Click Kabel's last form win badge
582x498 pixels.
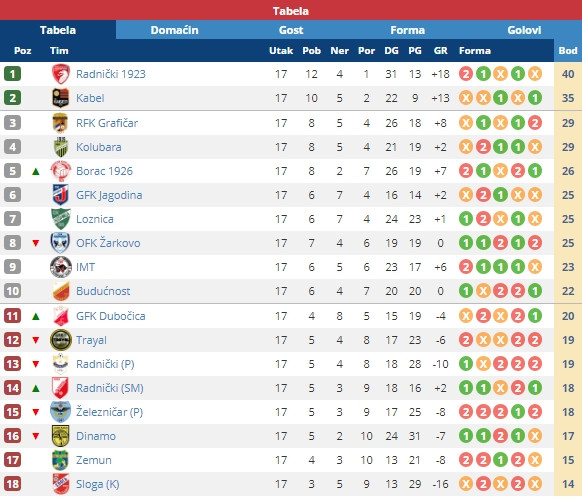point(535,98)
